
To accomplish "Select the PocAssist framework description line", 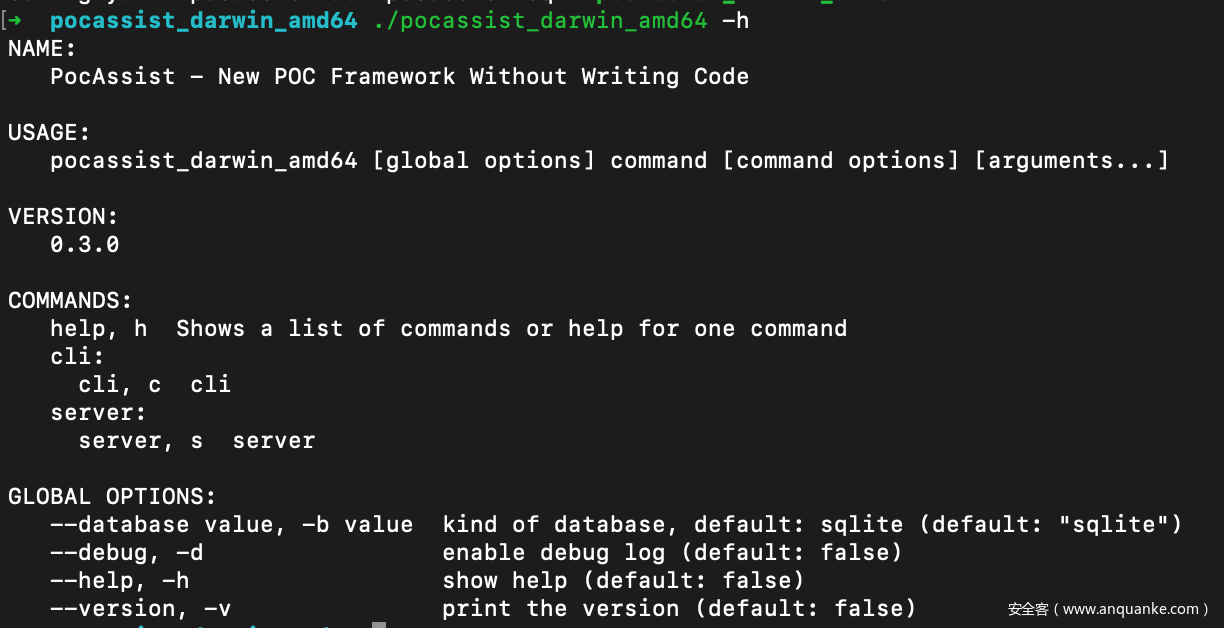I will coord(399,76).
